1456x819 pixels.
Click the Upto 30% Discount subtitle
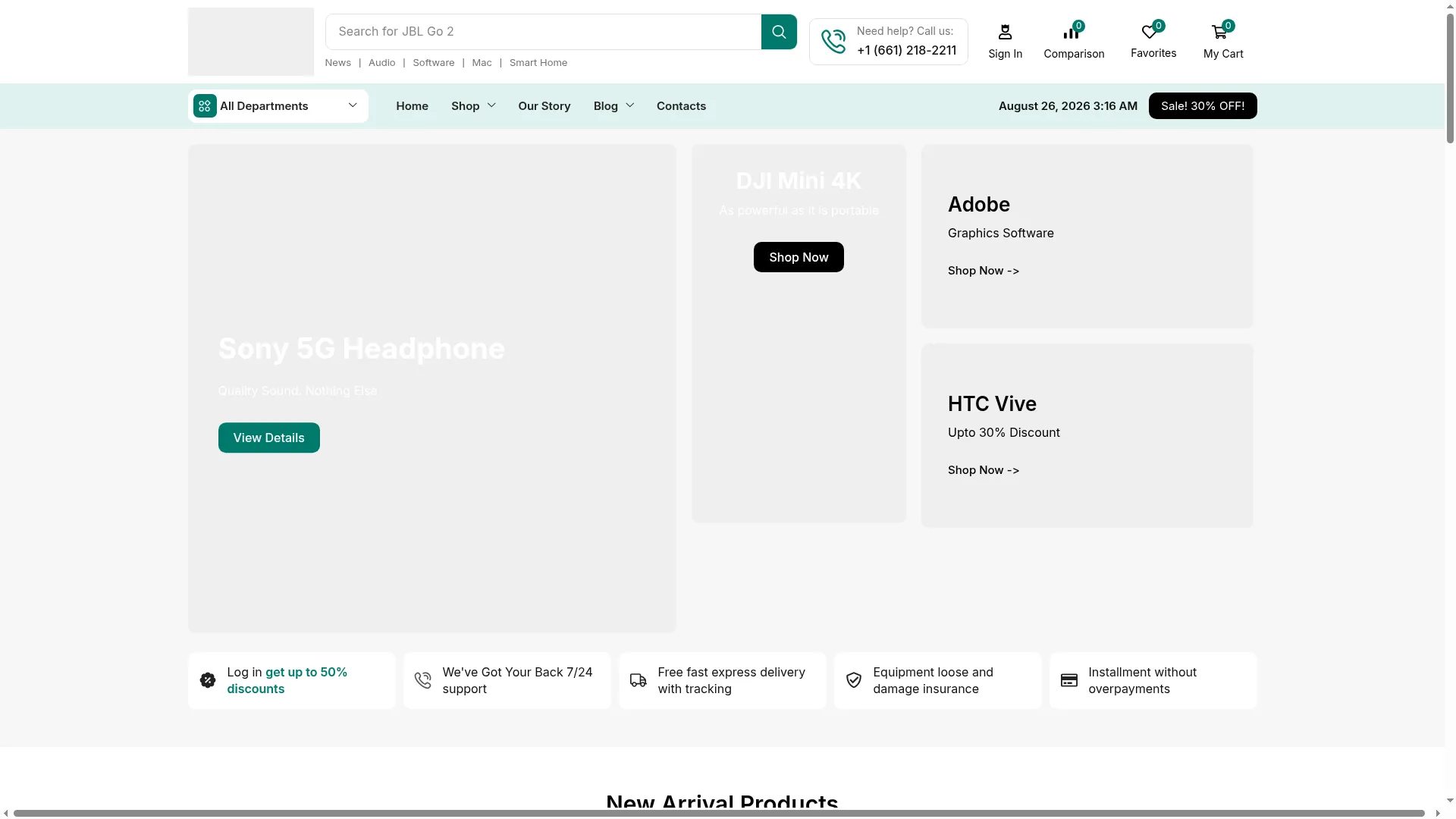[1004, 433]
